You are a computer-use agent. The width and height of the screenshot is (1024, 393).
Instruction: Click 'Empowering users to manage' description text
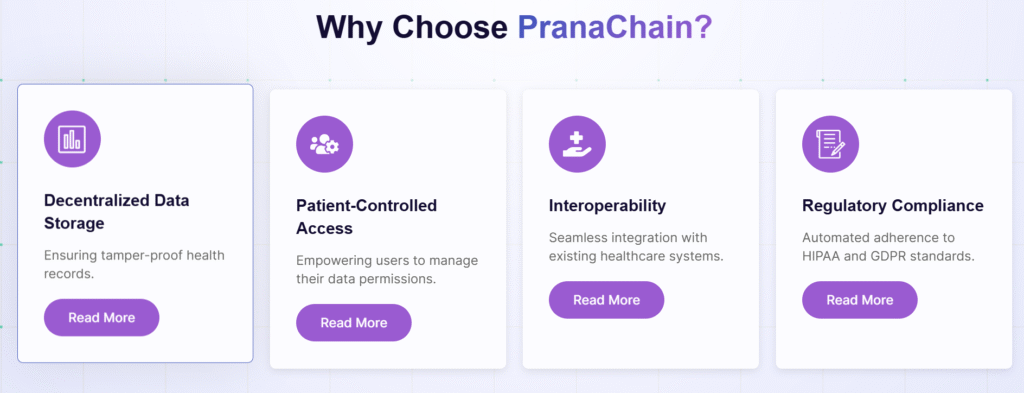(387, 270)
